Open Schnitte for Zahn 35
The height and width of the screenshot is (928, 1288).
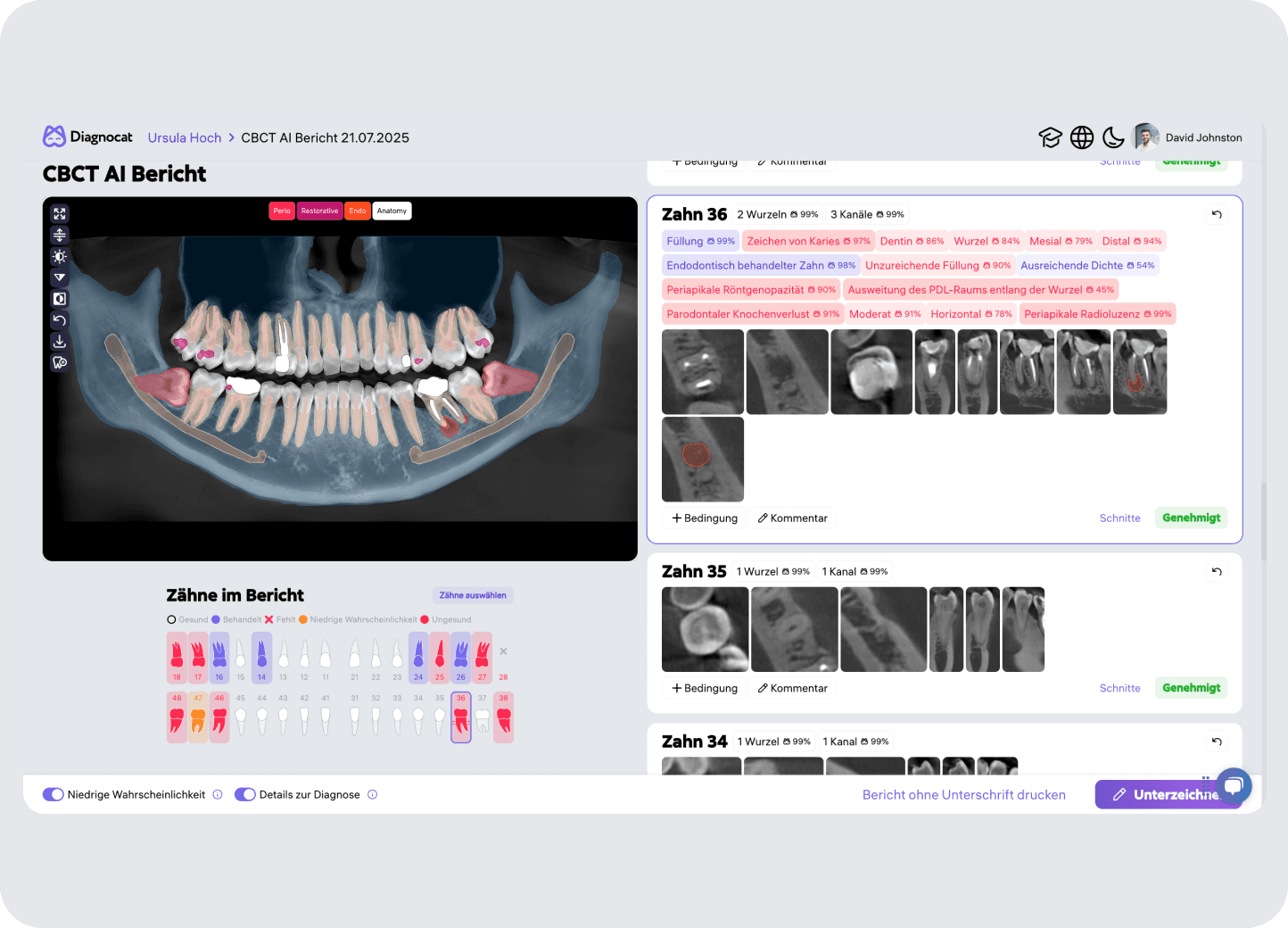click(1119, 688)
